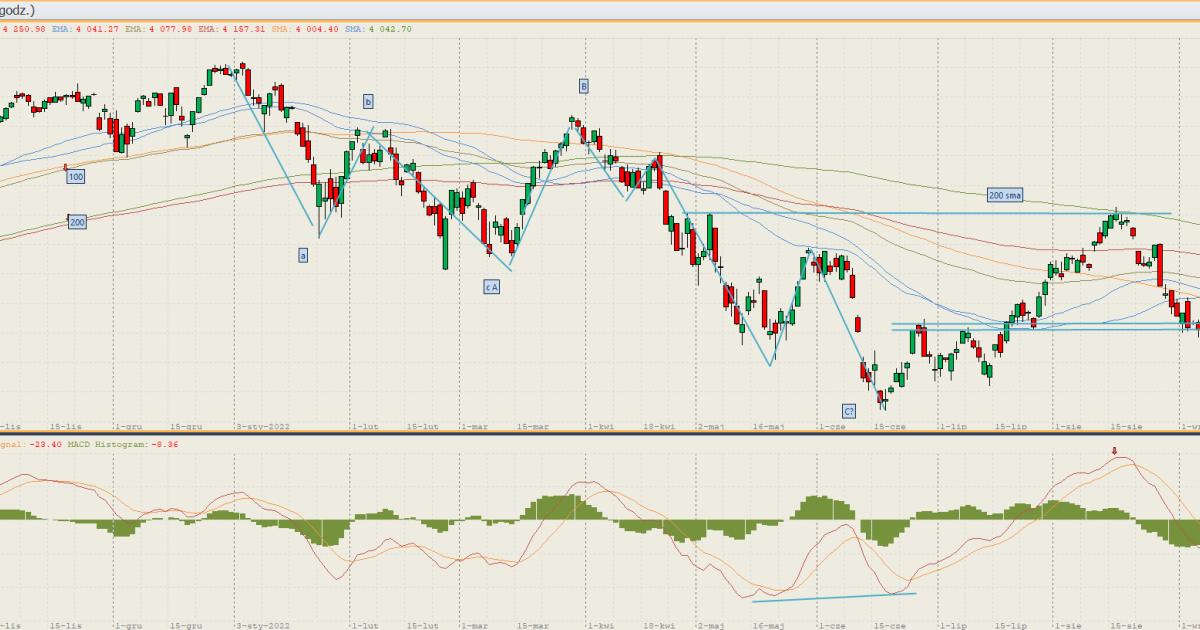
Task: Click the '15-cze' date on price axis
Action: pos(888,427)
